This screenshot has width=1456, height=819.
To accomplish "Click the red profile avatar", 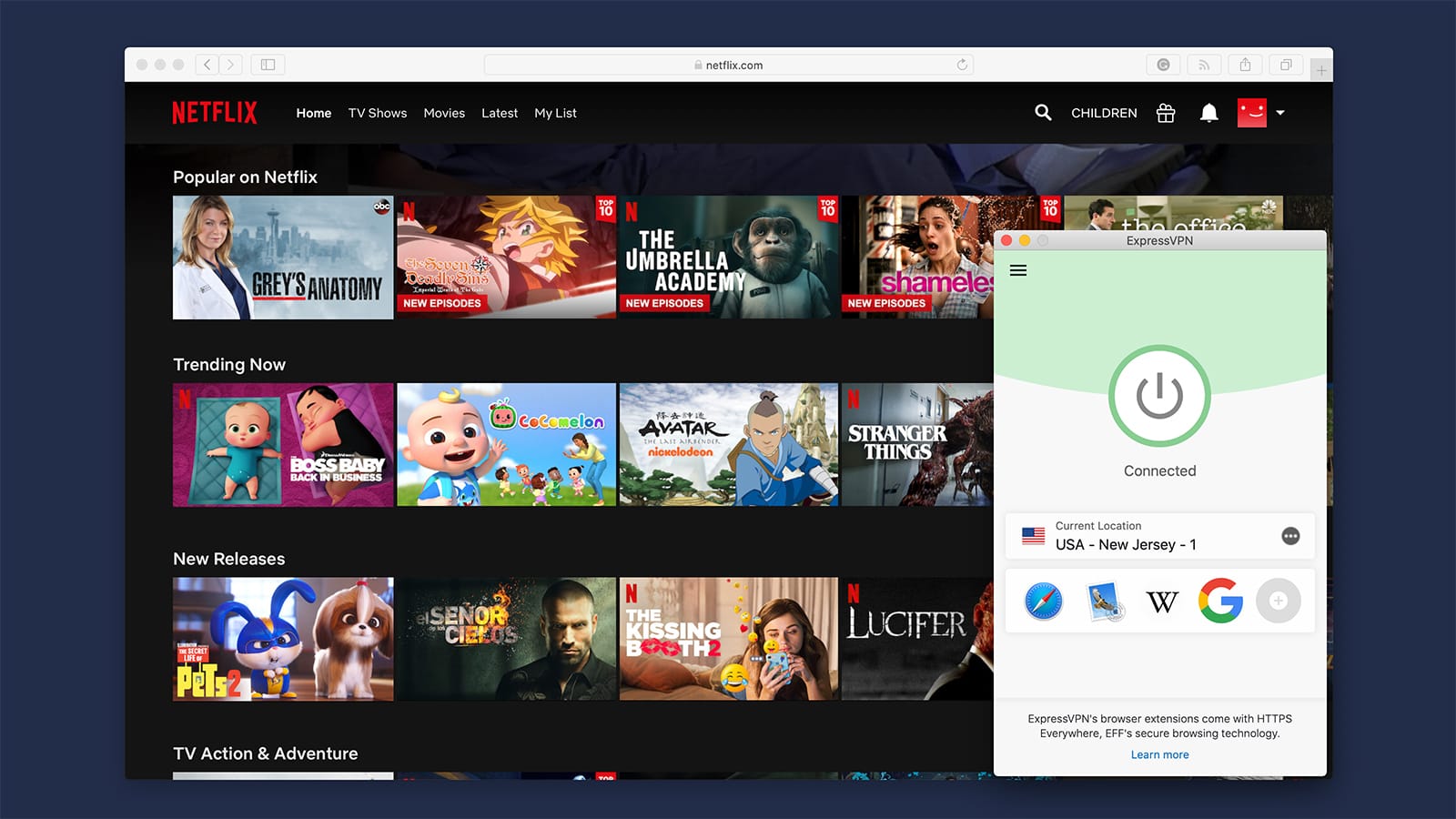I will tap(1252, 113).
